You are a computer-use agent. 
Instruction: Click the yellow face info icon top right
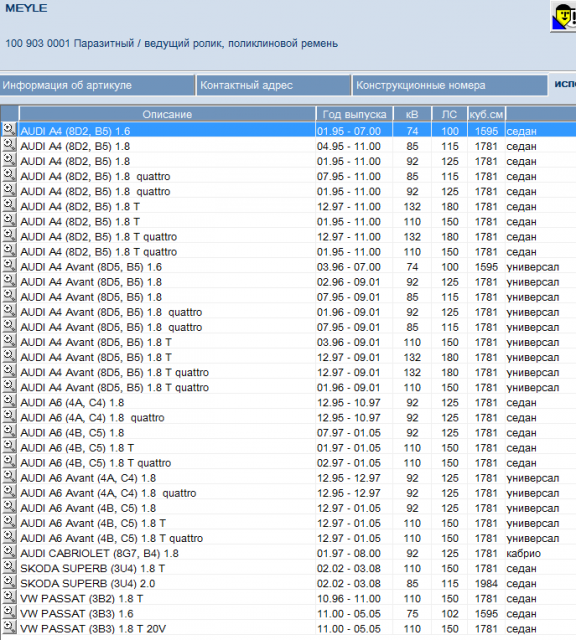(x=564, y=16)
